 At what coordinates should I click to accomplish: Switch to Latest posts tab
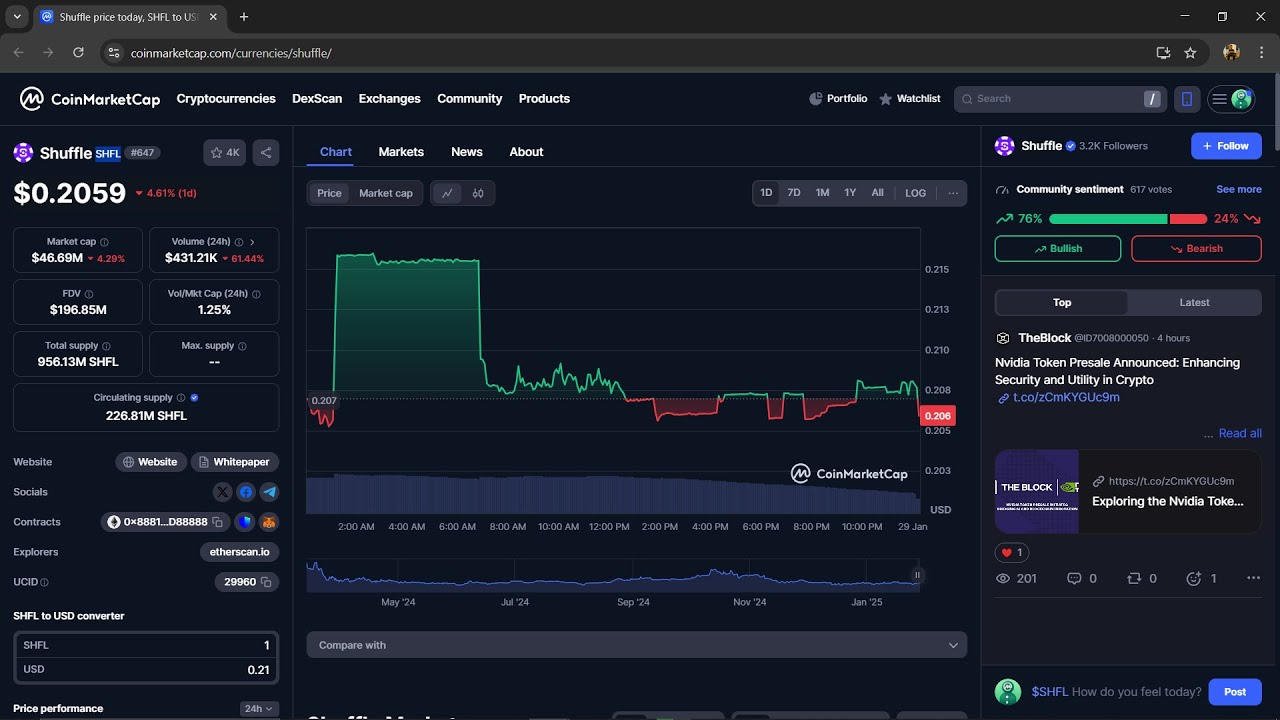1194,303
